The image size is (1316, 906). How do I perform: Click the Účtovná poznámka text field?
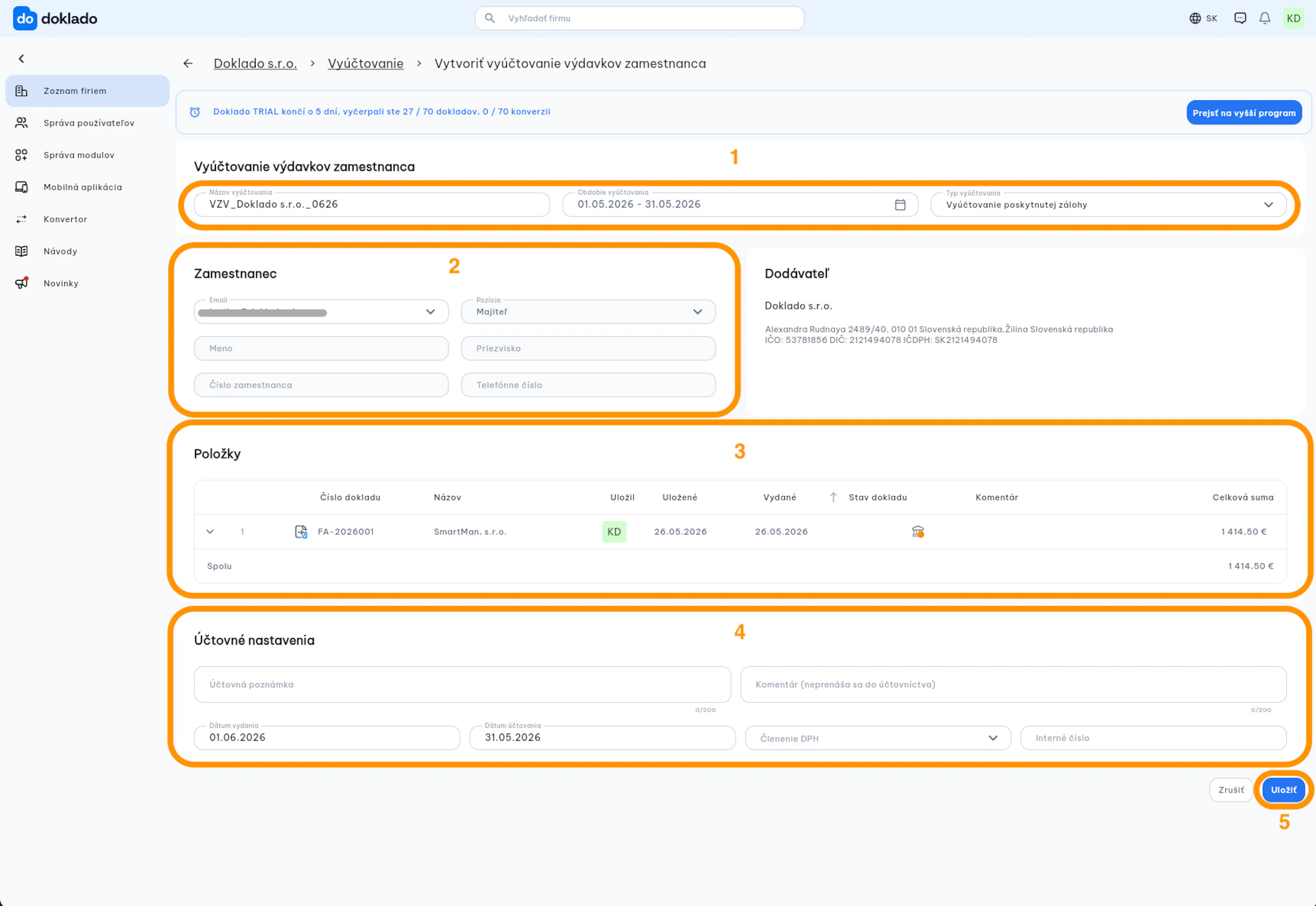pos(463,685)
